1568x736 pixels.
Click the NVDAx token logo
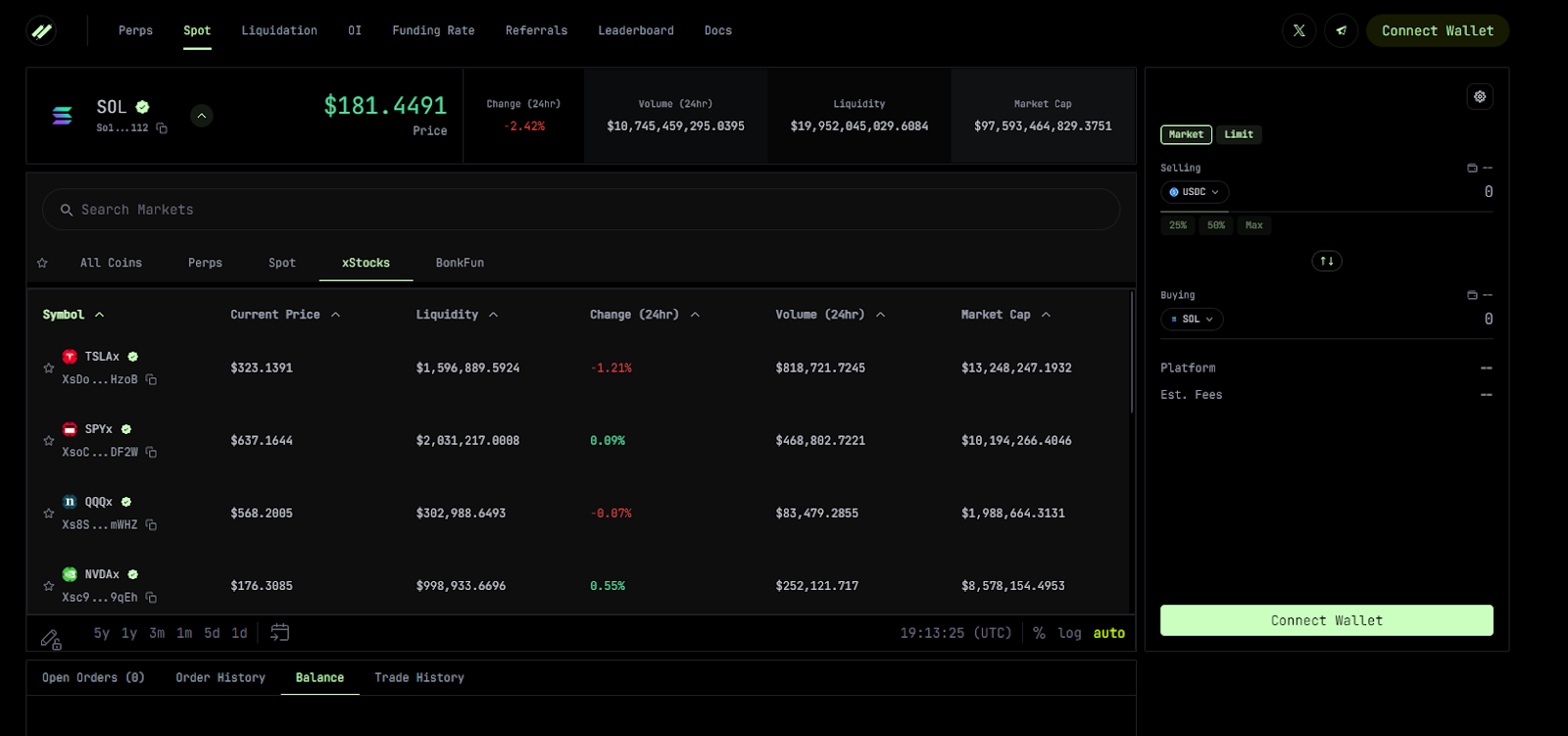point(70,574)
